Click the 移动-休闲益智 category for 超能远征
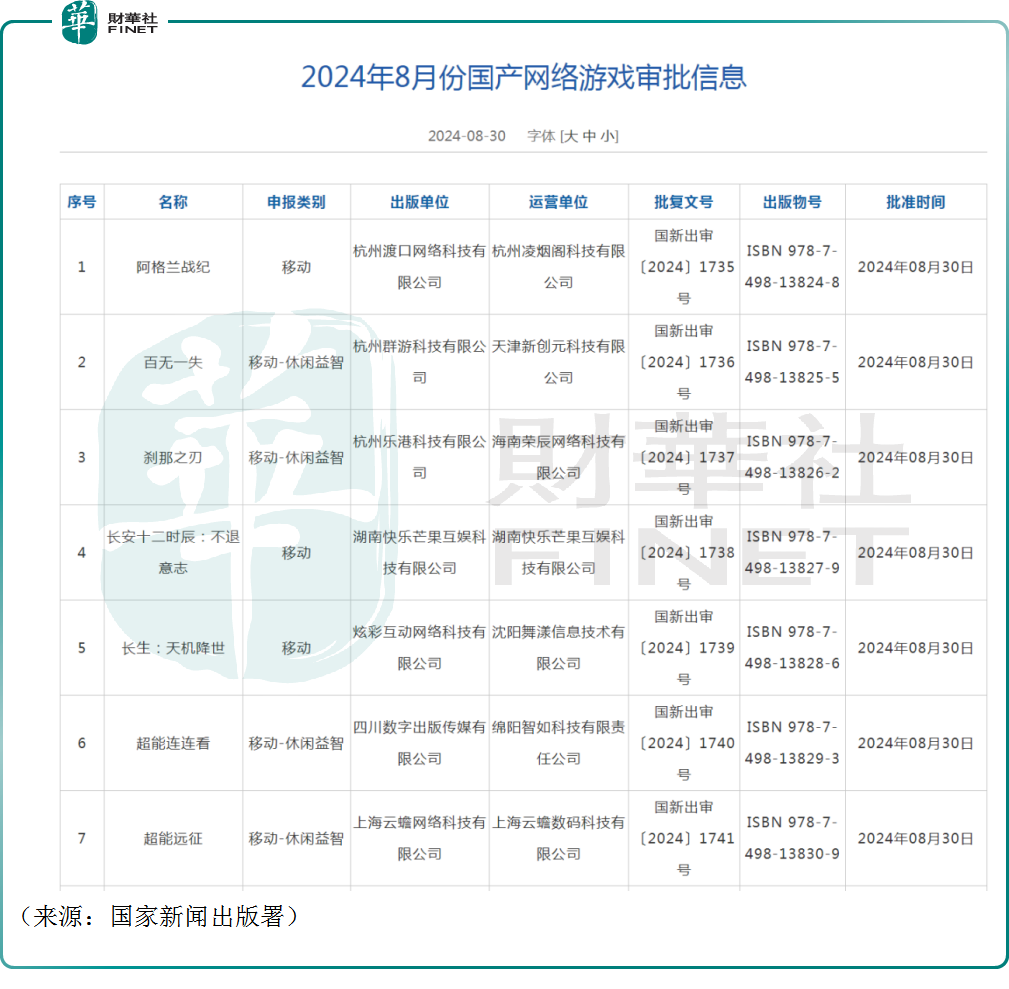Screen dimensions: 1009x989 point(296,838)
